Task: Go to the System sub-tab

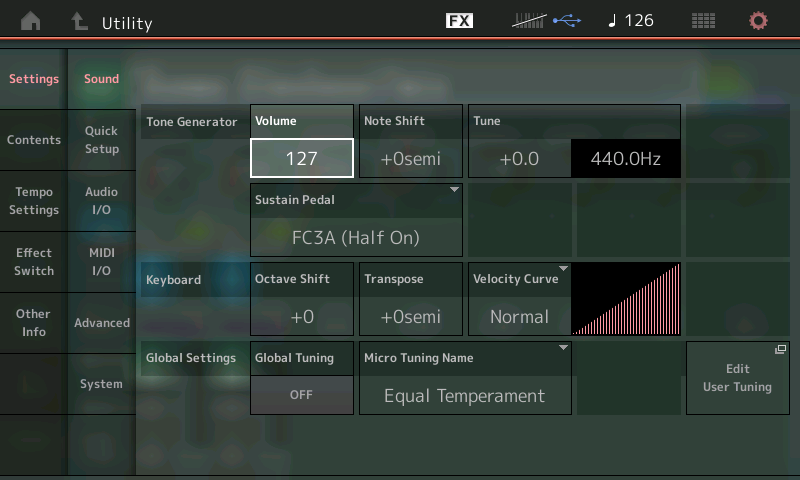Action: 102,384
